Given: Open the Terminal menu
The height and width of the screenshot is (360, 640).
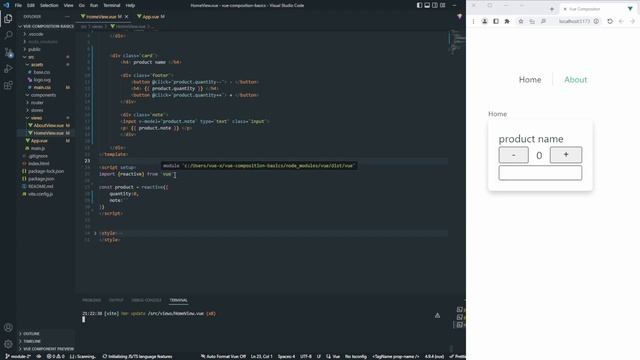Looking at the screenshot, I should click(x=112, y=5).
